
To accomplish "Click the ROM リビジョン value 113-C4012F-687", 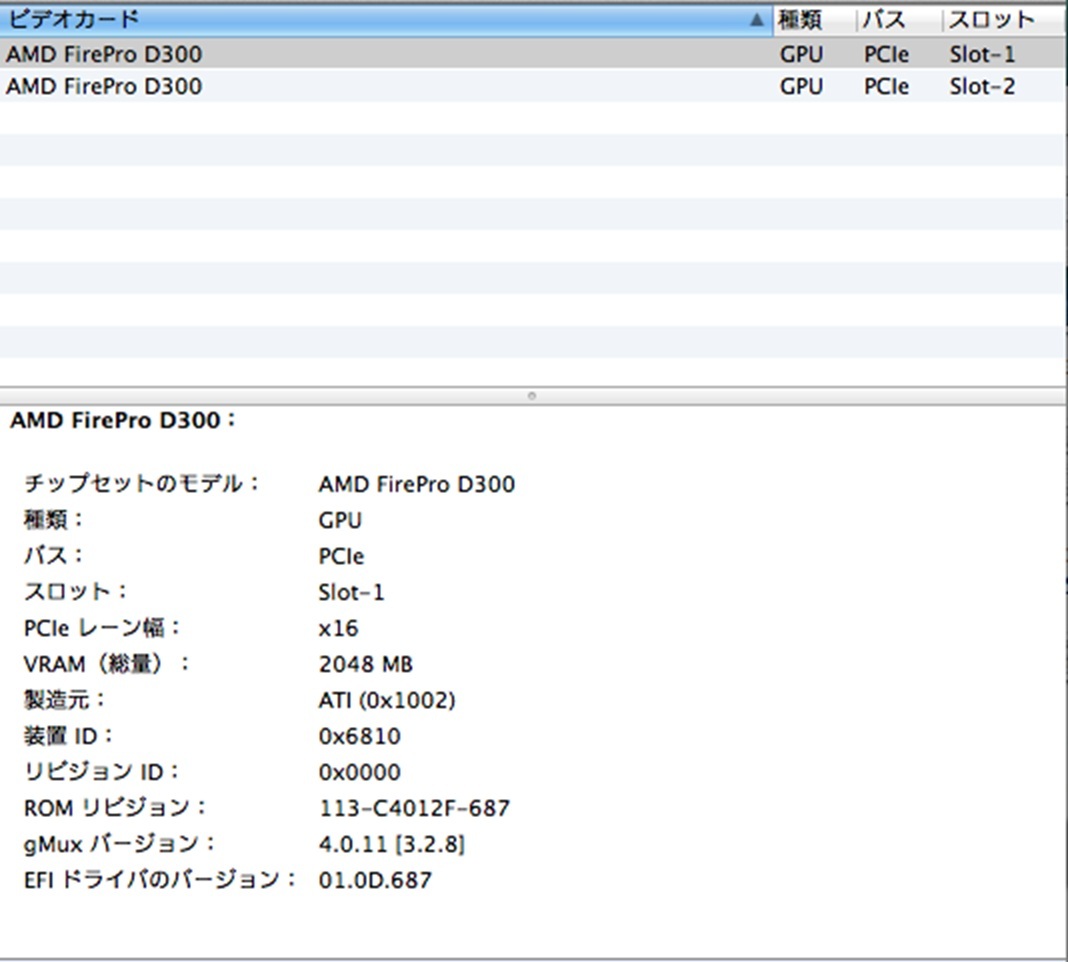I will (x=414, y=809).
